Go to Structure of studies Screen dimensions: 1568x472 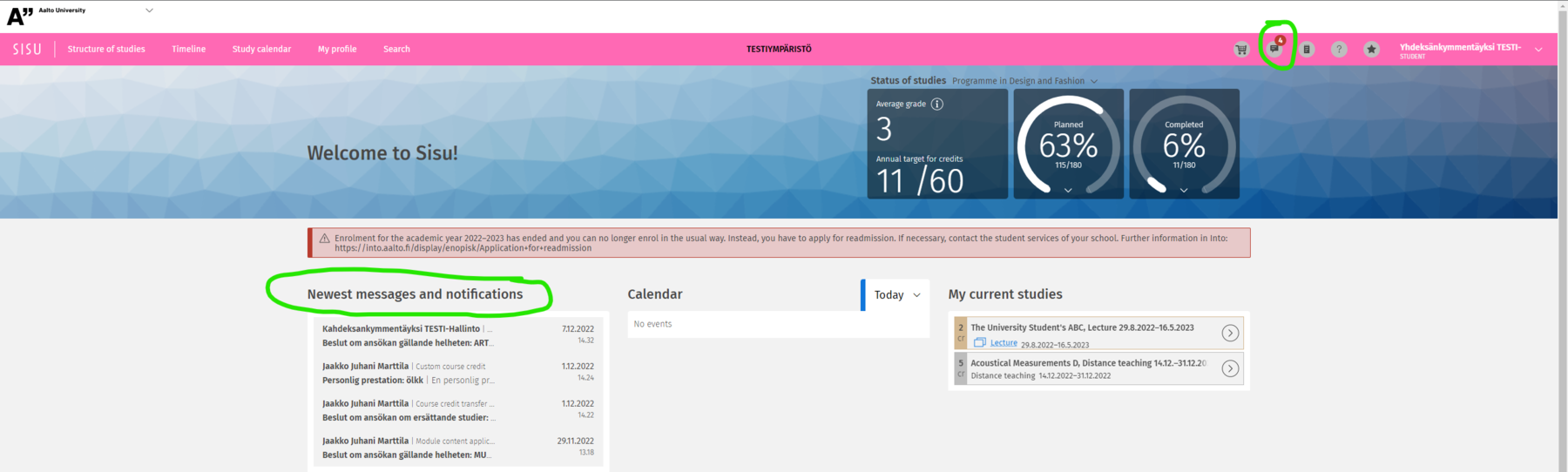point(106,50)
